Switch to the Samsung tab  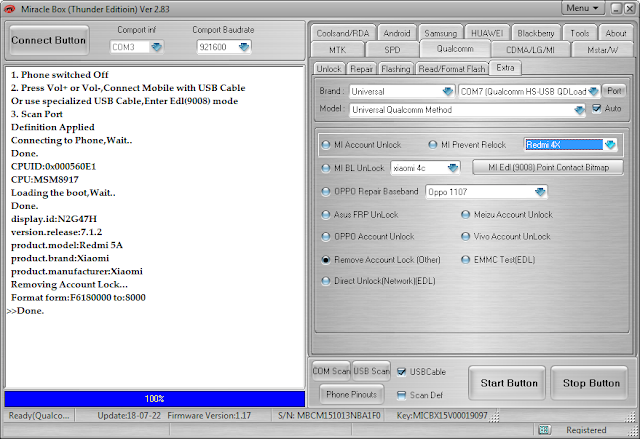441,33
